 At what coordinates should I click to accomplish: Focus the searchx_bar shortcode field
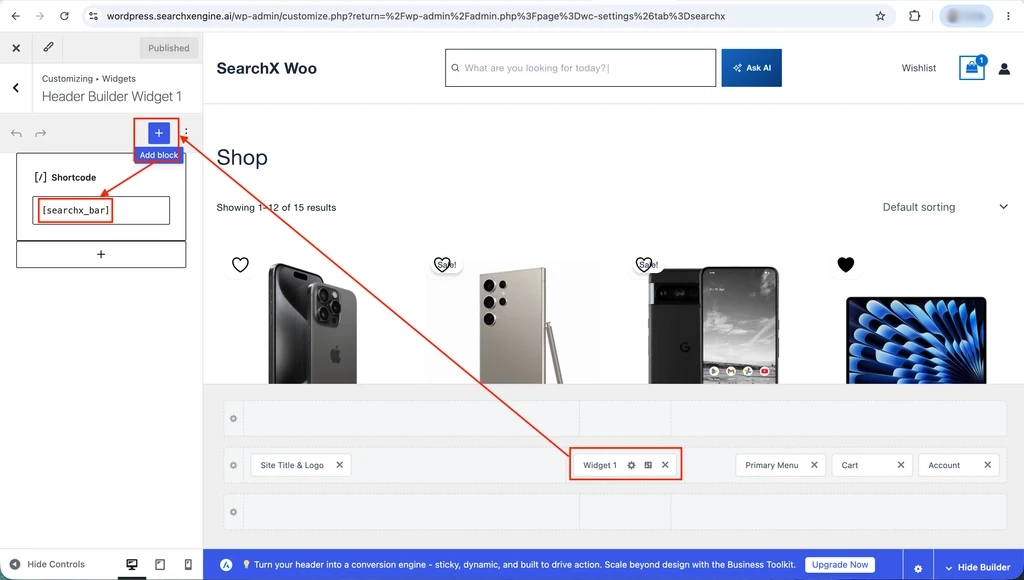(101, 210)
